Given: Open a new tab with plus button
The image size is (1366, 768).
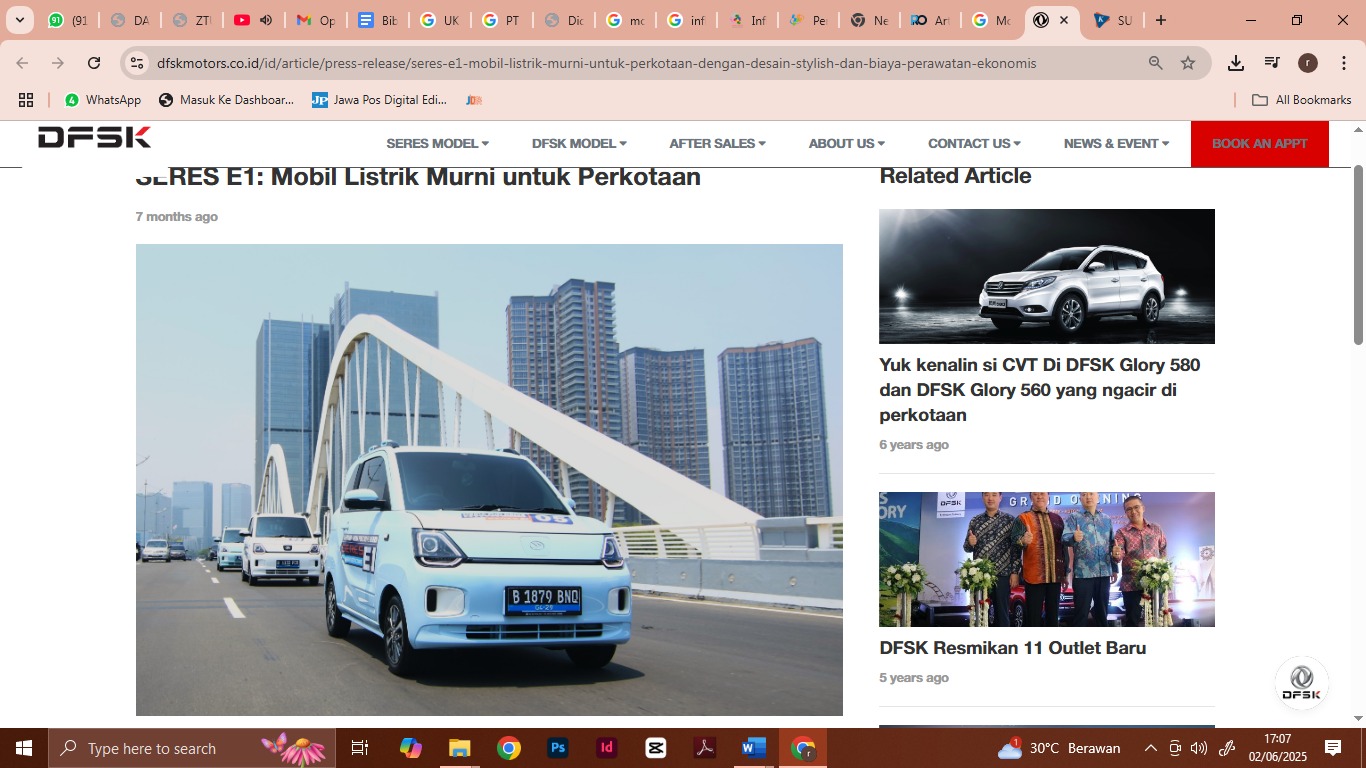Looking at the screenshot, I should click(x=1160, y=20).
